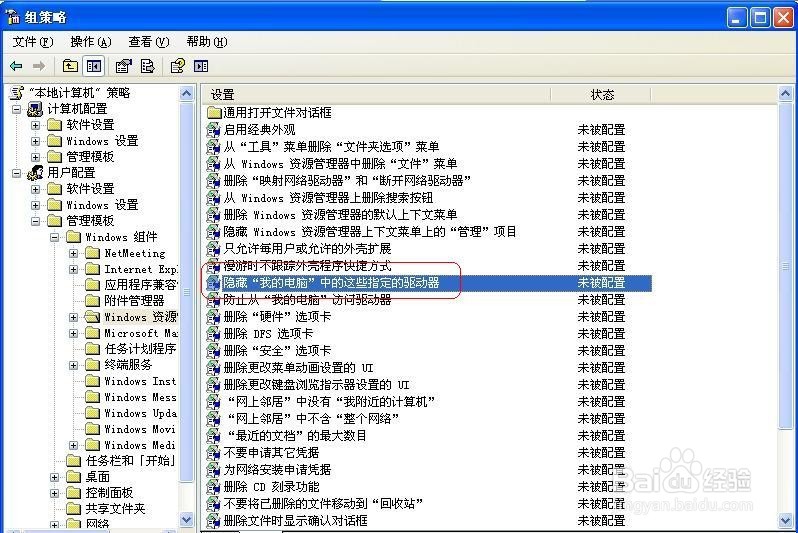
Task: Click the rightmost toolbar view pane icon
Action: (x=201, y=66)
